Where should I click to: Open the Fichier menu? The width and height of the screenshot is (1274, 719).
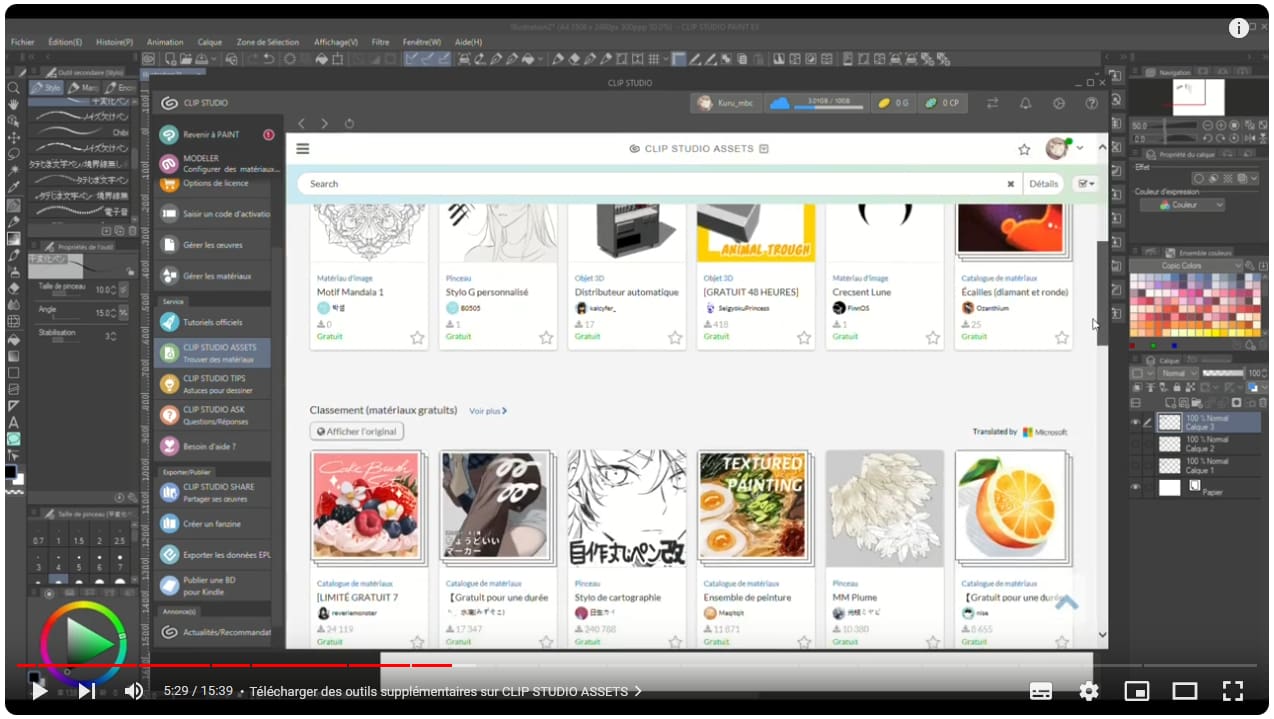click(x=22, y=42)
